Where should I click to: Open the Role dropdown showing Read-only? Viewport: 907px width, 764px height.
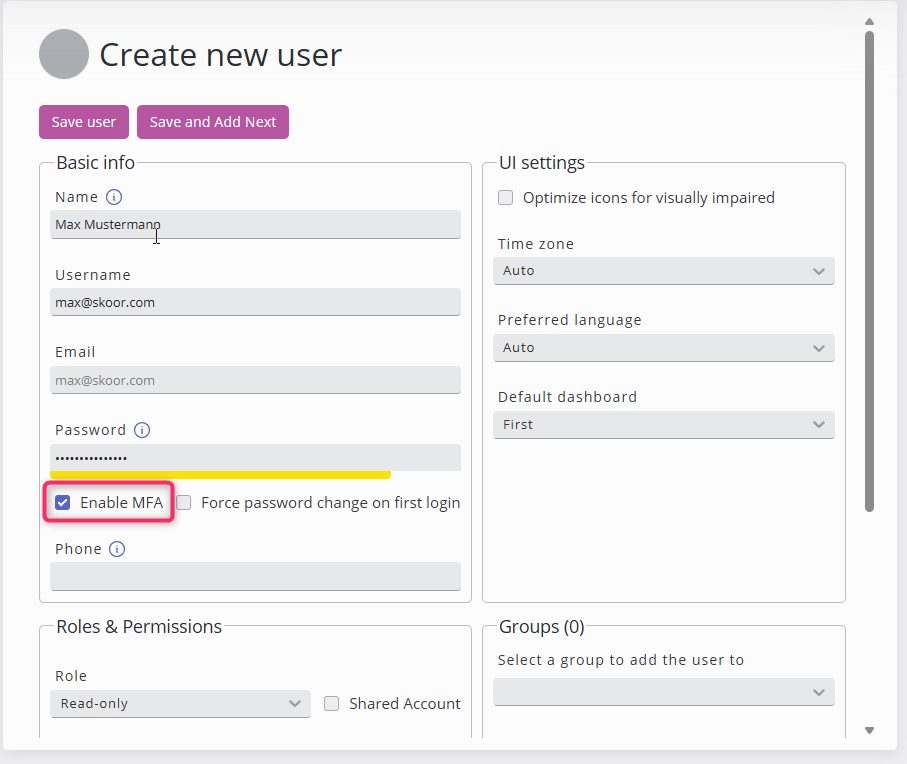tap(180, 704)
